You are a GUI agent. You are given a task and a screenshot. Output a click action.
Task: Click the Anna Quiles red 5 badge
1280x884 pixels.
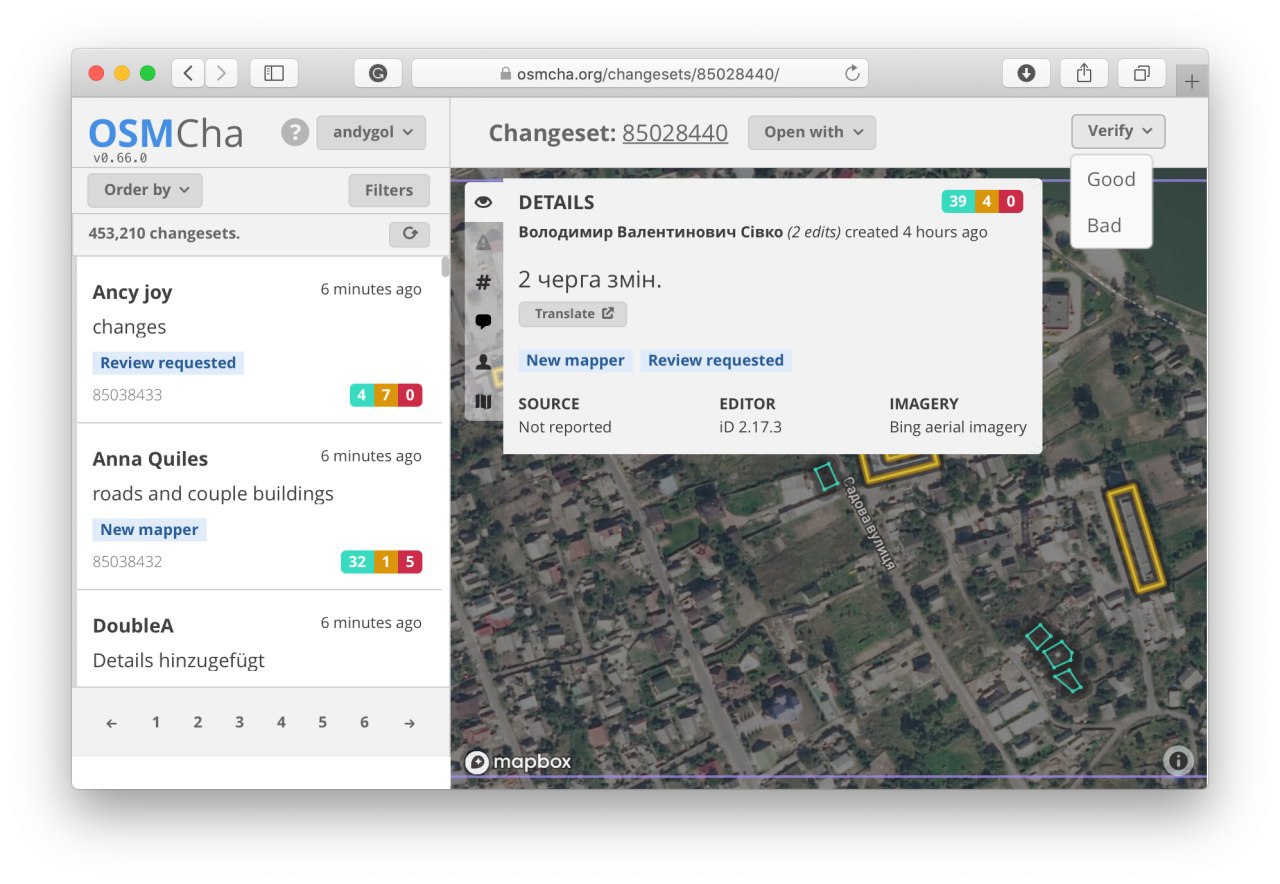click(410, 562)
